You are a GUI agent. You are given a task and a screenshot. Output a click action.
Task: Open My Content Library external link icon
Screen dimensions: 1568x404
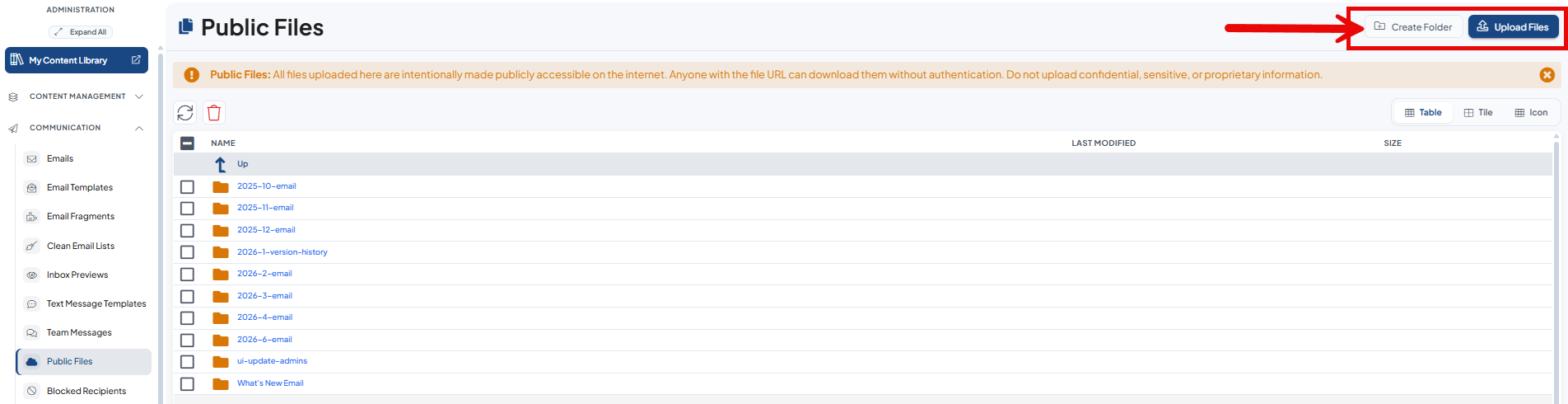click(x=136, y=60)
